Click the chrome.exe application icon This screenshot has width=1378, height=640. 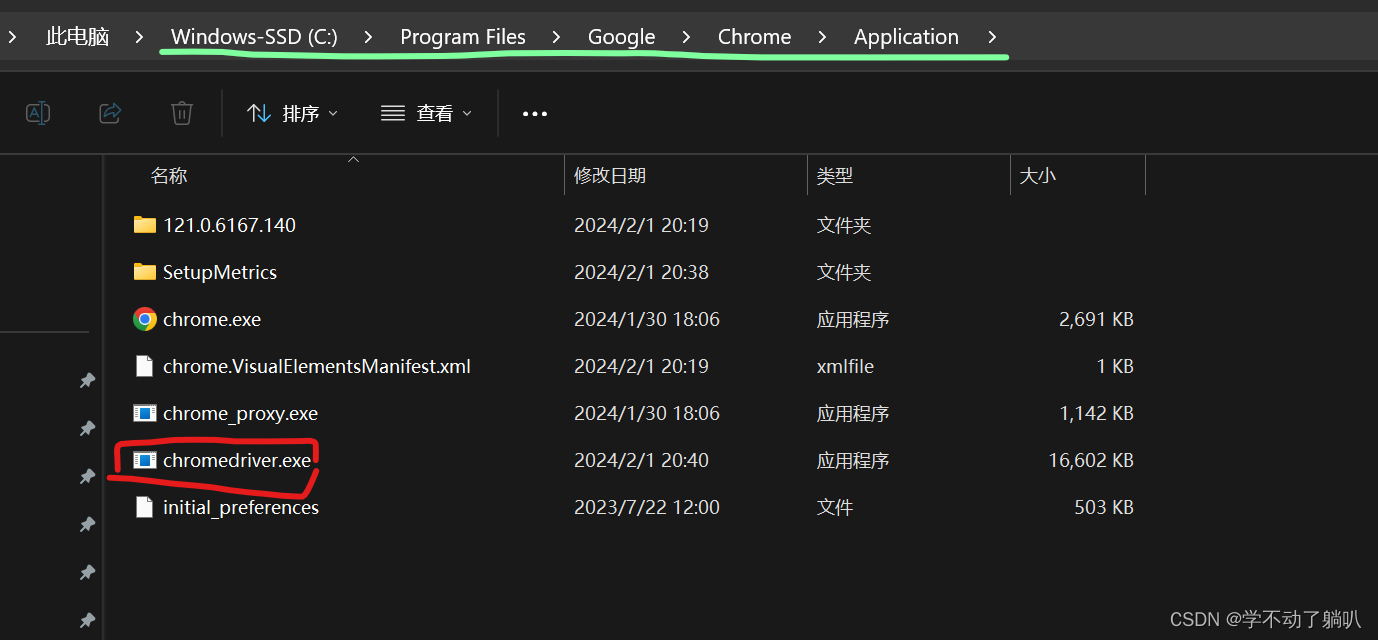[x=145, y=319]
